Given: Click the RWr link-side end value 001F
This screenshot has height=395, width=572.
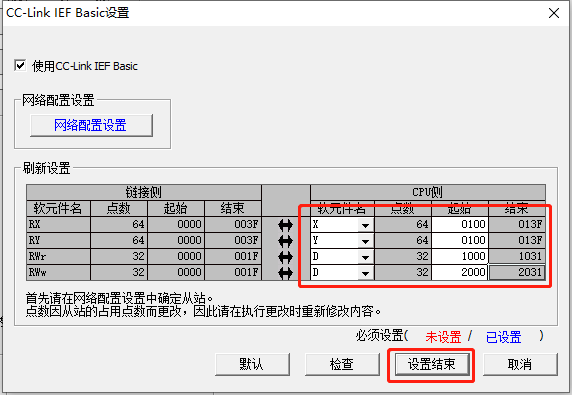Looking at the screenshot, I should pyautogui.click(x=233, y=256).
